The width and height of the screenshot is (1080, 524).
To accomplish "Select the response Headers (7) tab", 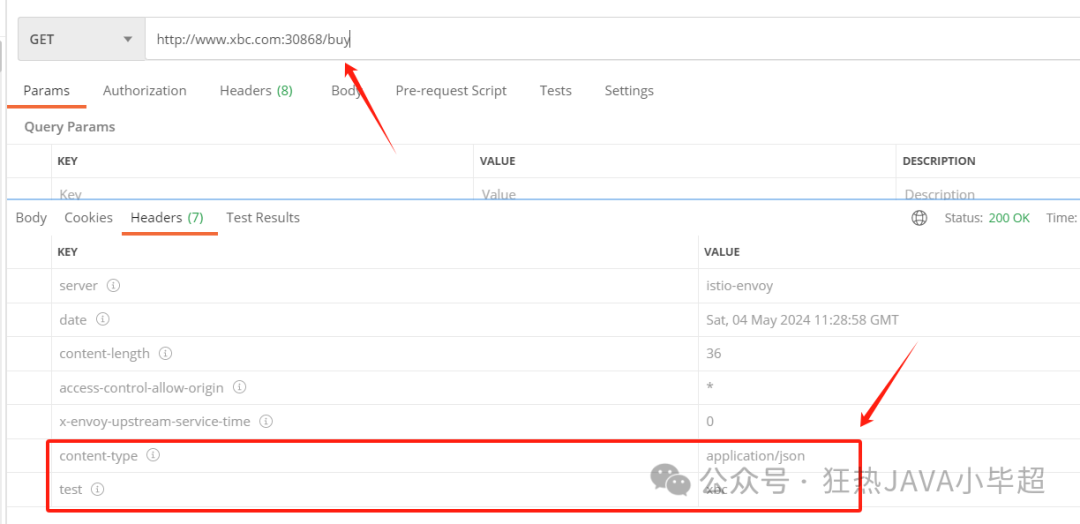I will (167, 218).
